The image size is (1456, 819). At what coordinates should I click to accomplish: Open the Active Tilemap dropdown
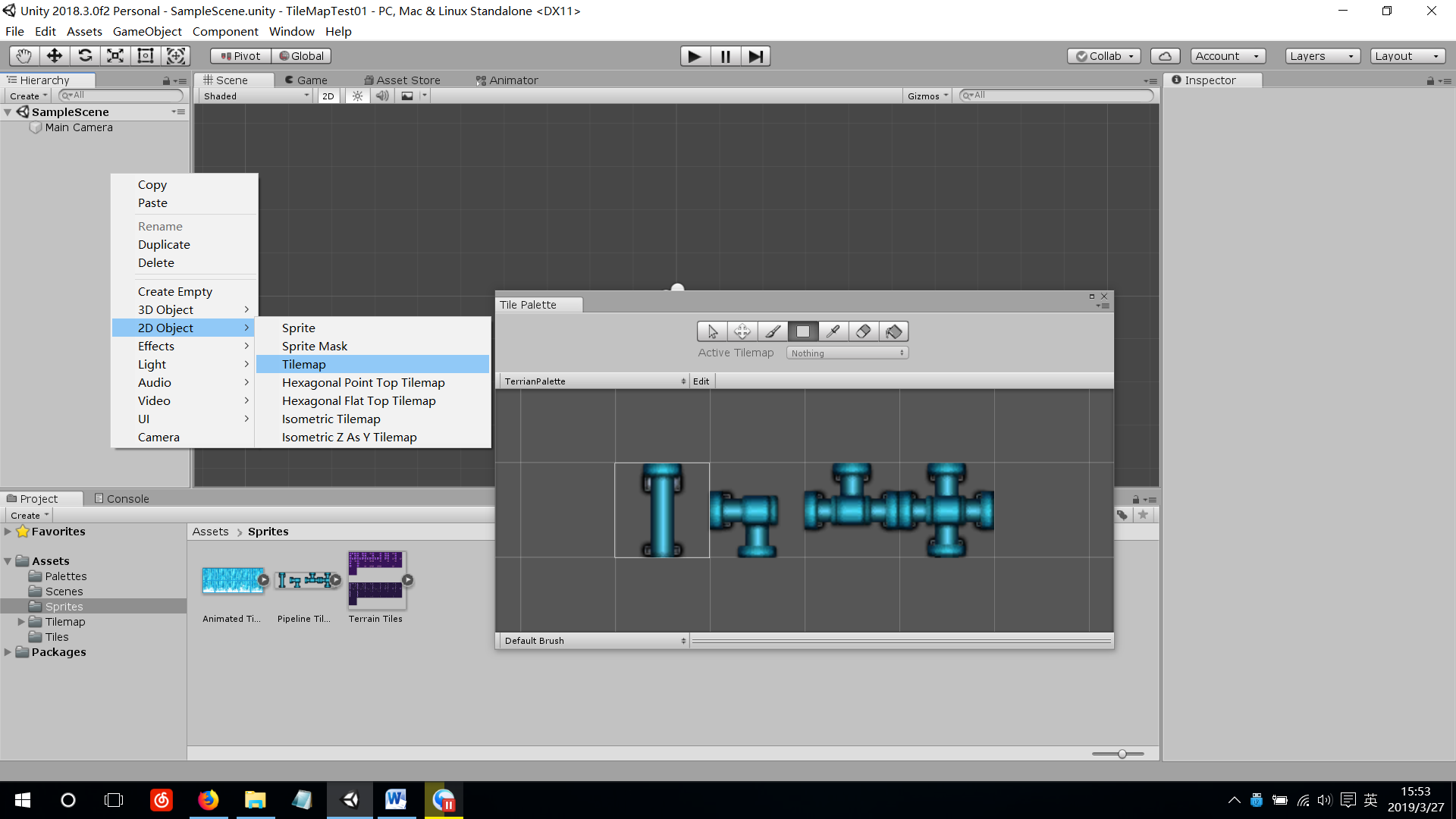847,353
